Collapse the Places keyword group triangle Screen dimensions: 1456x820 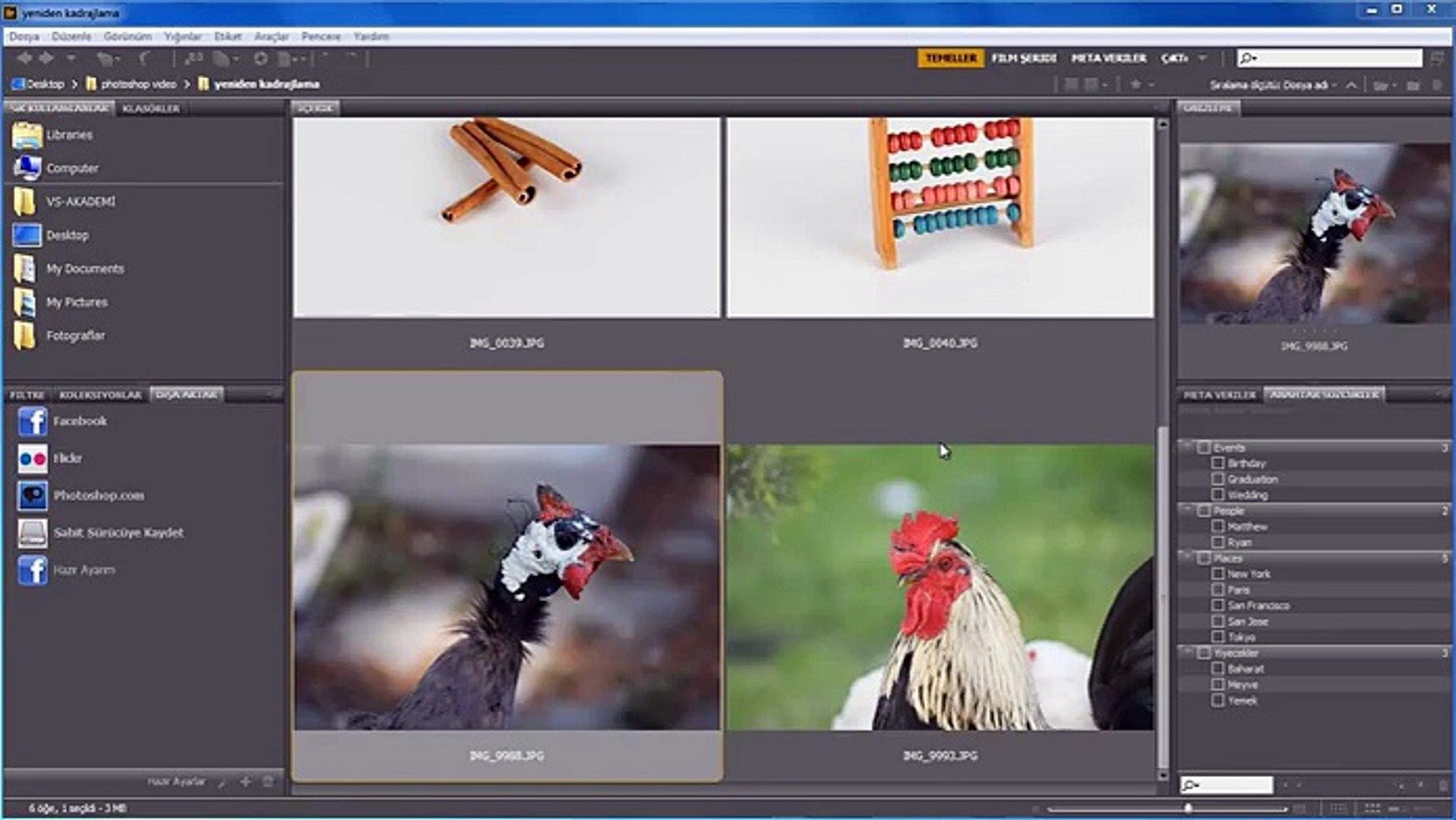[x=1188, y=557]
